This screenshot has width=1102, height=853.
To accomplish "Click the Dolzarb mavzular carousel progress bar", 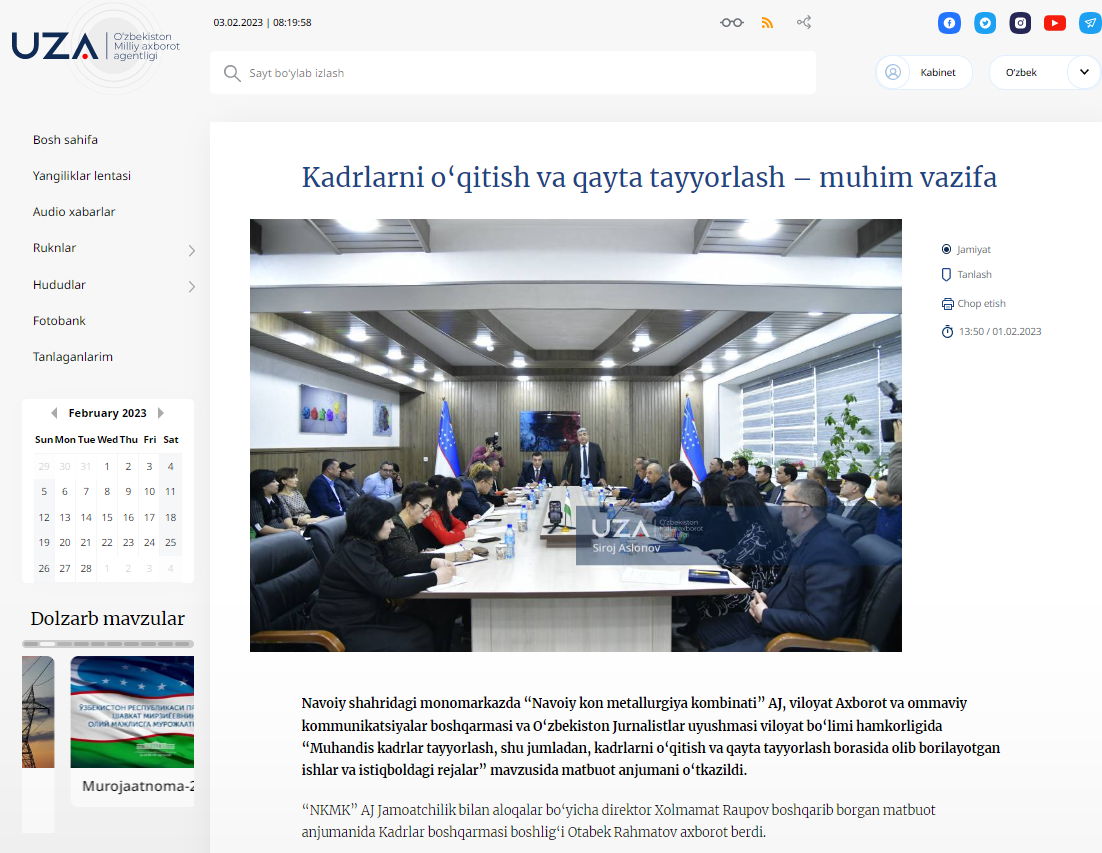I will tap(108, 644).
